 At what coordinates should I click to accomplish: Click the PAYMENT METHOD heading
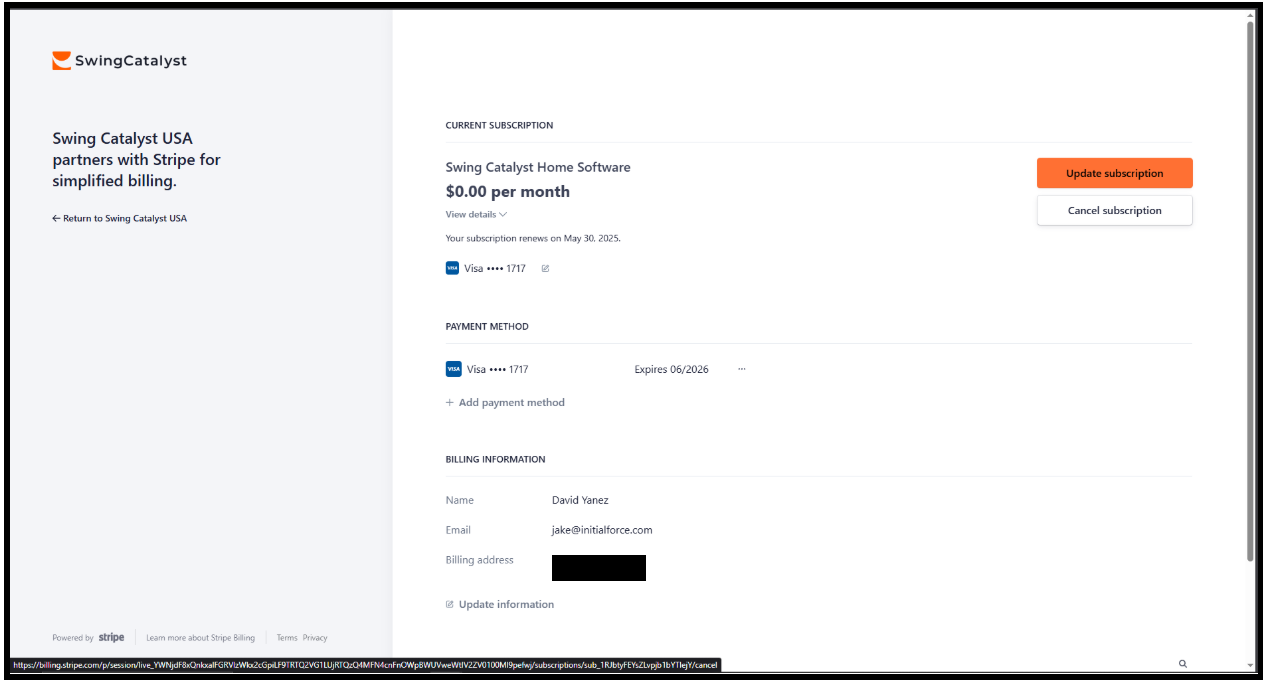tap(487, 326)
